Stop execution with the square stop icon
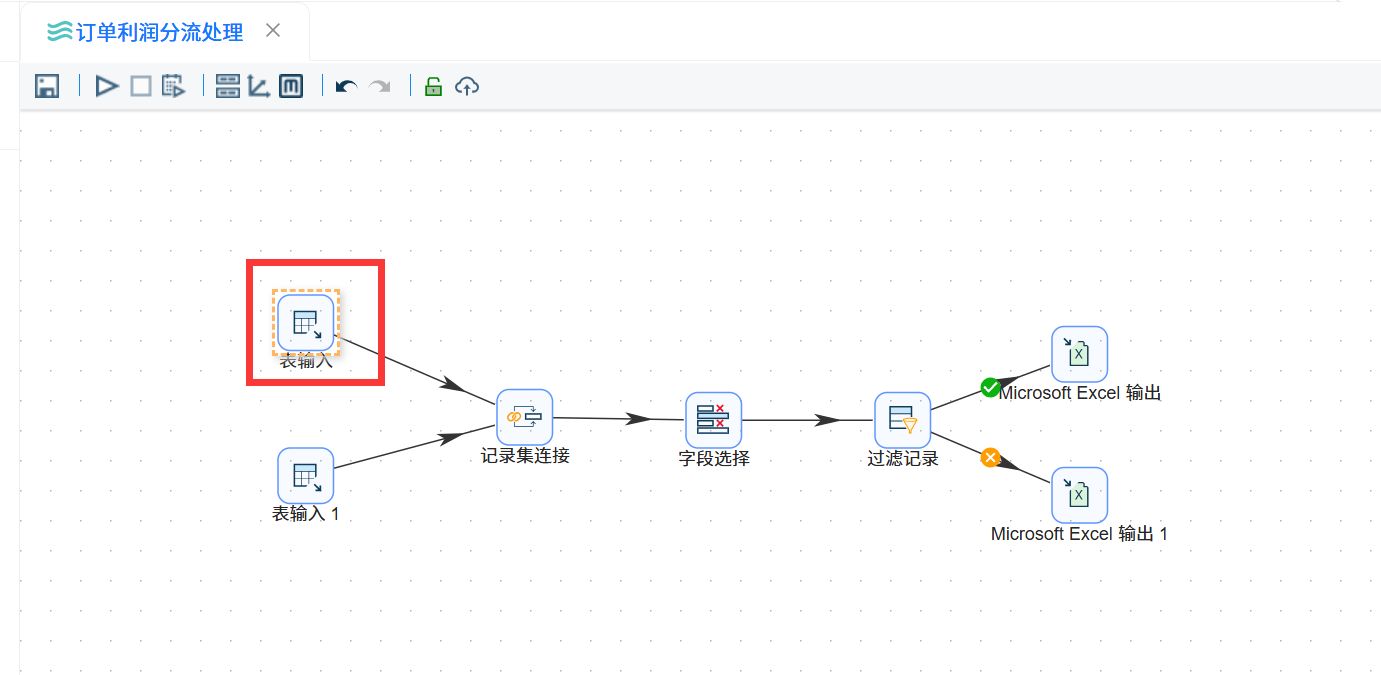This screenshot has width=1381, height=675. [x=141, y=86]
